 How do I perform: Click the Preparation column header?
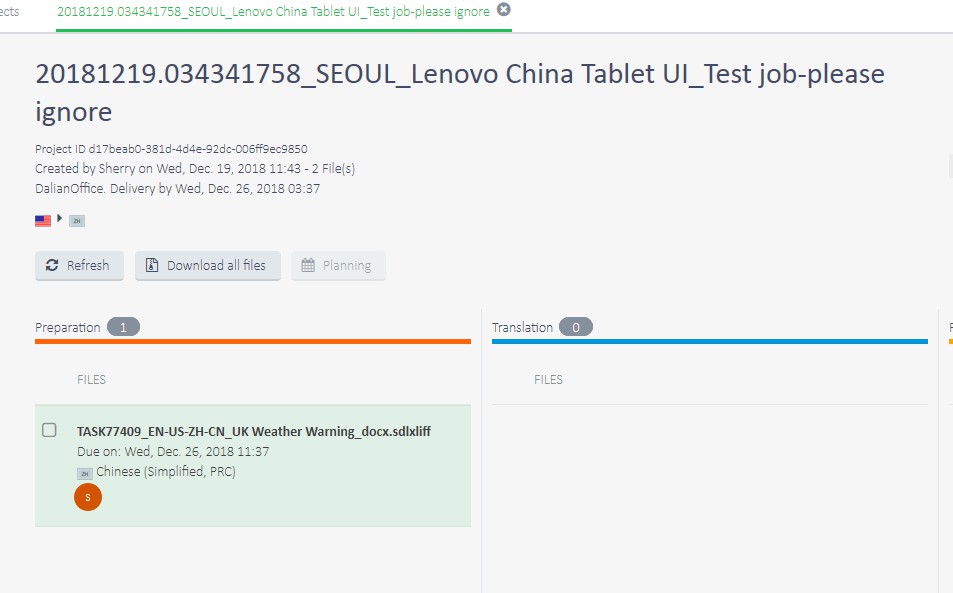pyautogui.click(x=68, y=328)
